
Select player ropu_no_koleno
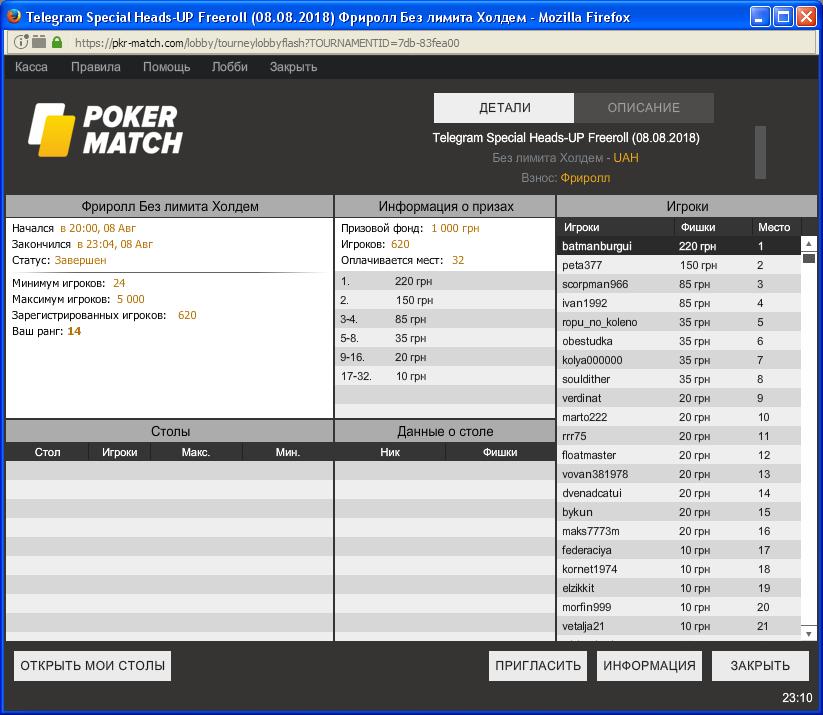679,322
